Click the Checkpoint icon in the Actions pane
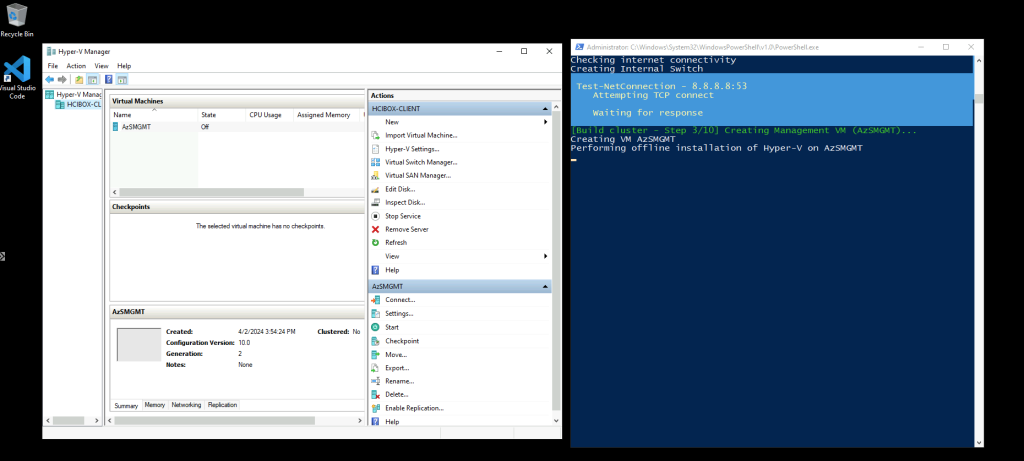Image resolution: width=1024 pixels, height=461 pixels. point(376,341)
